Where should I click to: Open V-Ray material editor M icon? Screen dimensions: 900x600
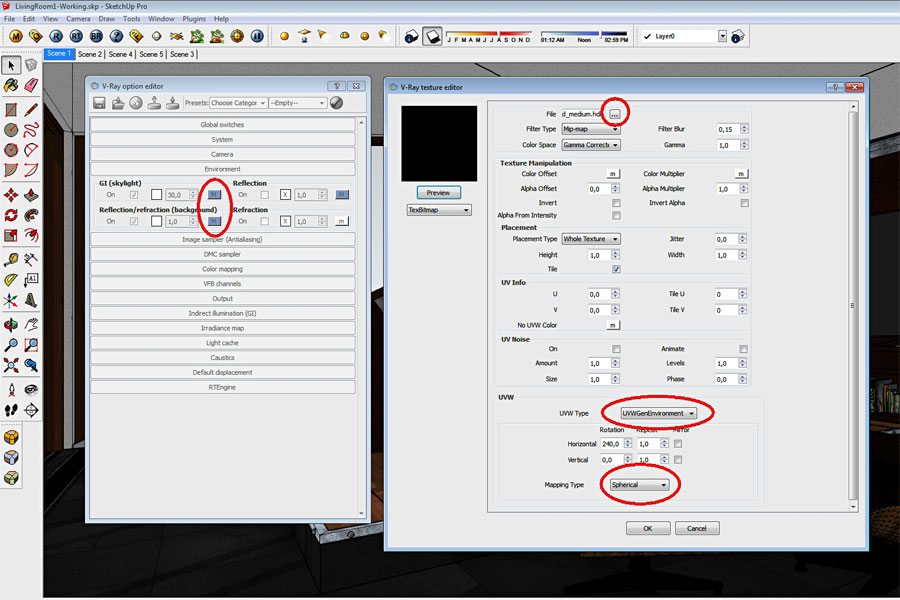pos(16,36)
